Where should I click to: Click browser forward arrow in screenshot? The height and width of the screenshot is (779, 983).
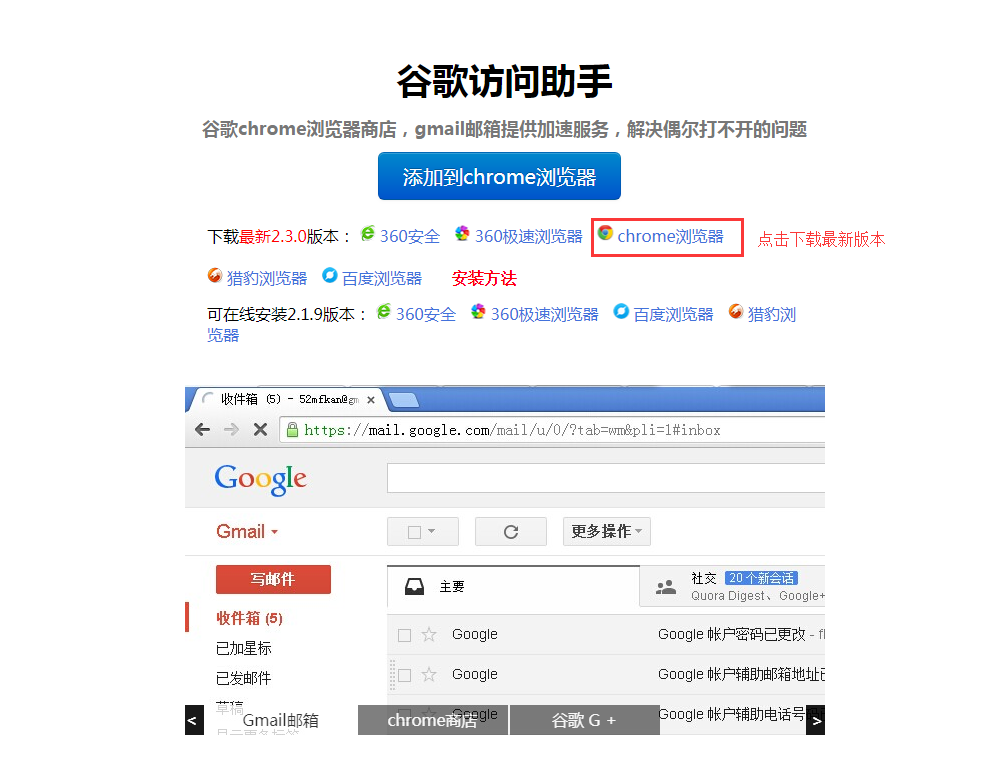231,429
